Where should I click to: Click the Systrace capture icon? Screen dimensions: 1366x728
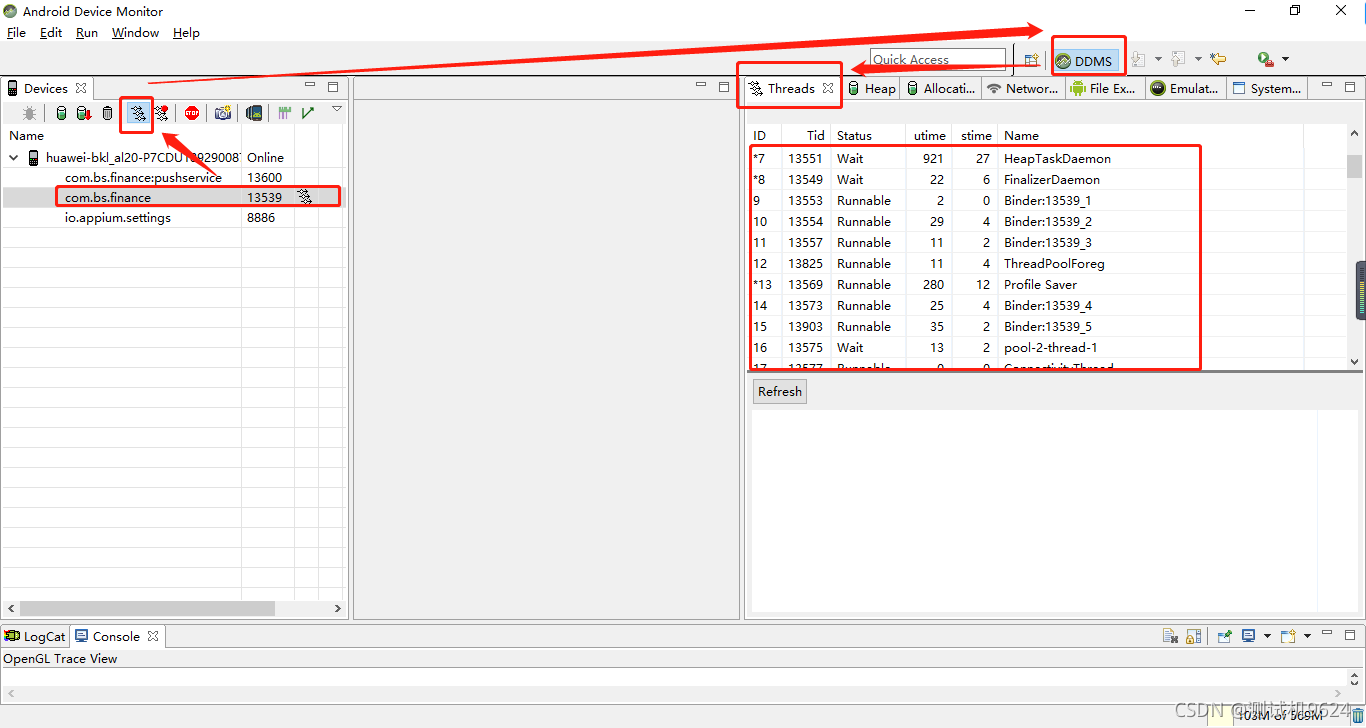285,113
